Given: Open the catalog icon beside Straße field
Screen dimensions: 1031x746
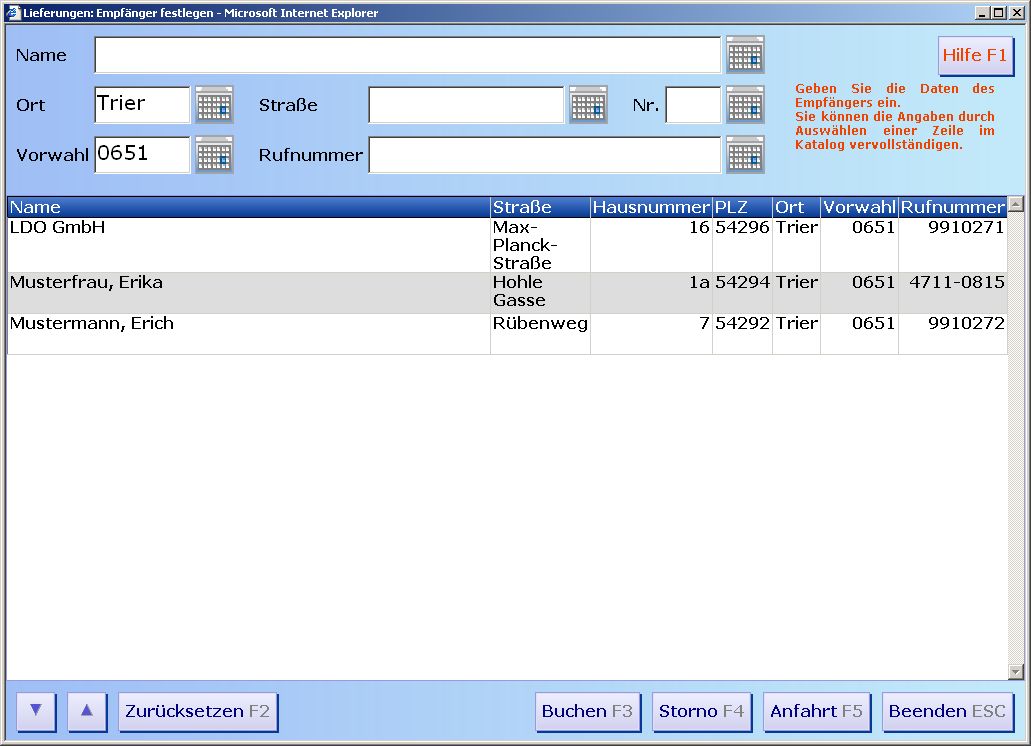Looking at the screenshot, I should tap(588, 105).
